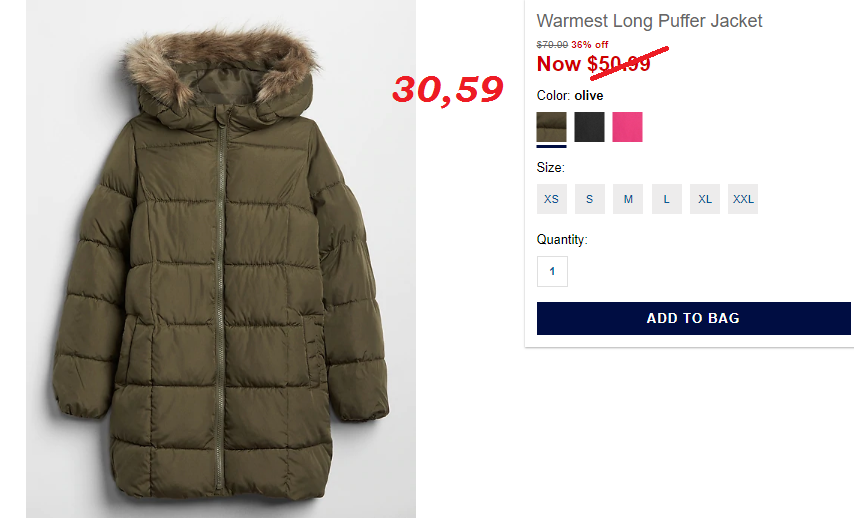Image resolution: width=854 pixels, height=519 pixels.
Task: Click the original $78.00 strikethrough price
Action: (552, 45)
